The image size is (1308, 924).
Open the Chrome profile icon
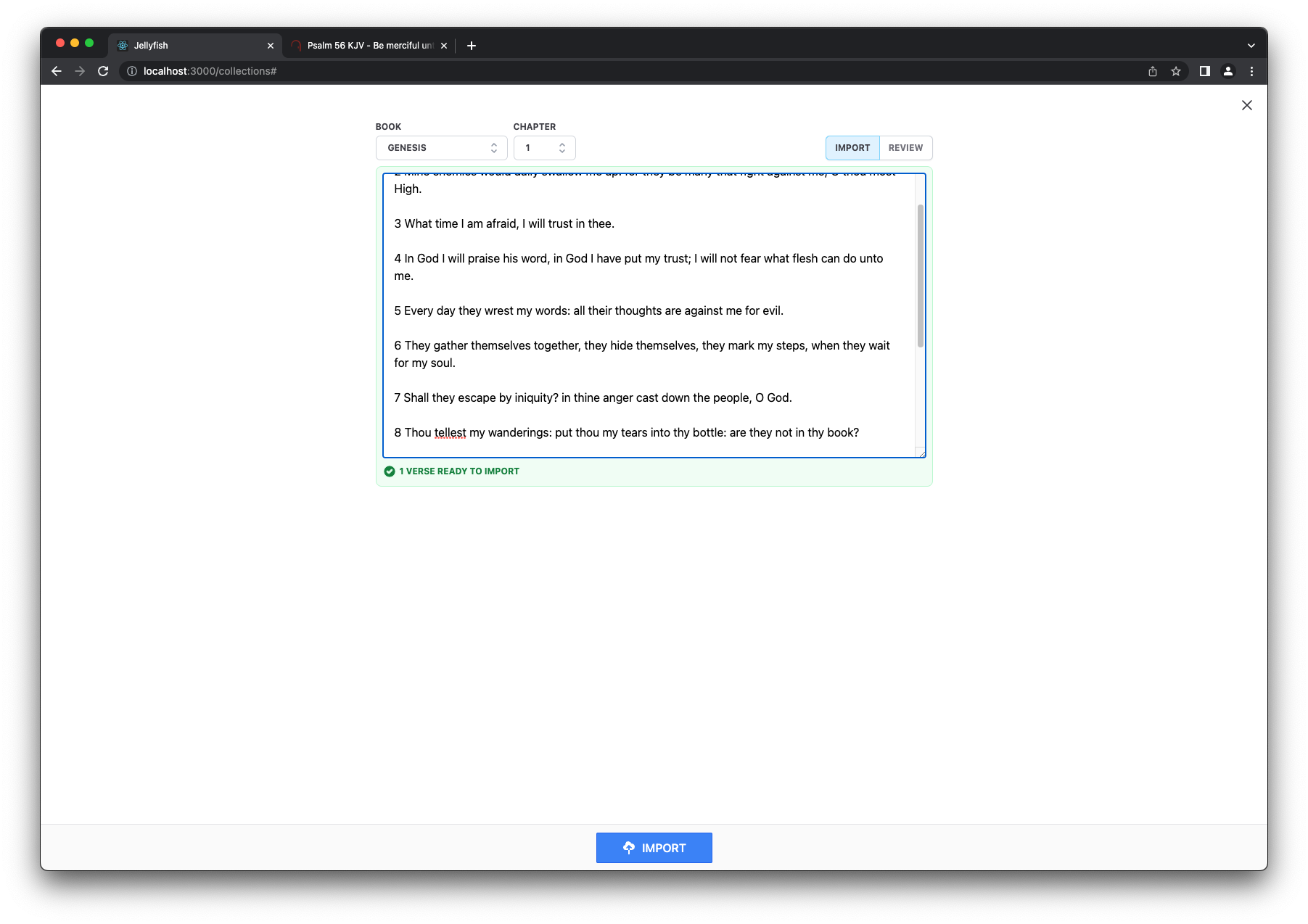click(x=1228, y=71)
